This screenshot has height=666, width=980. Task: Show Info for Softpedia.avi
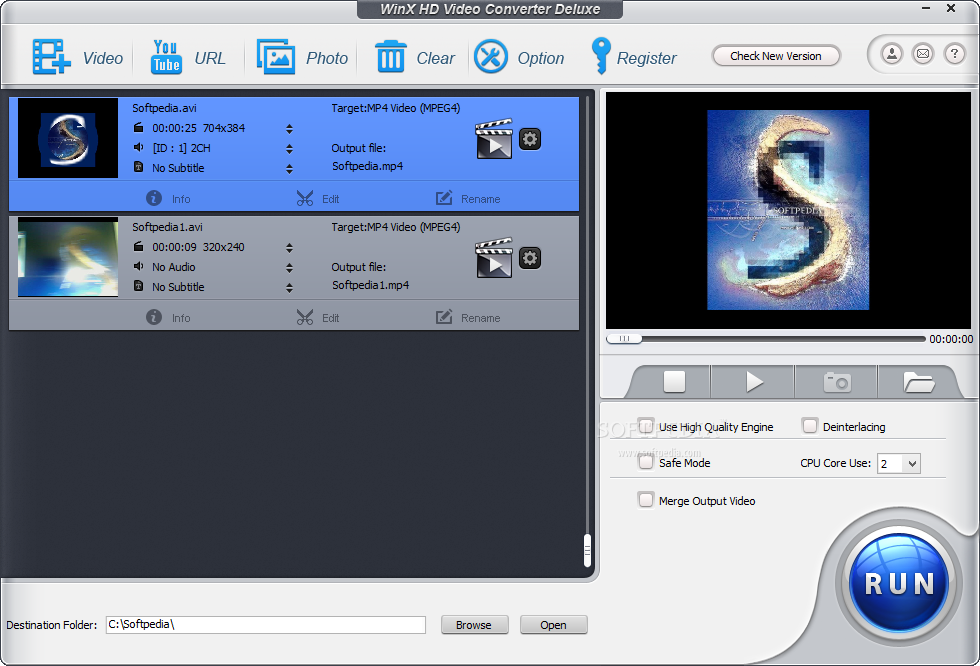(168, 199)
